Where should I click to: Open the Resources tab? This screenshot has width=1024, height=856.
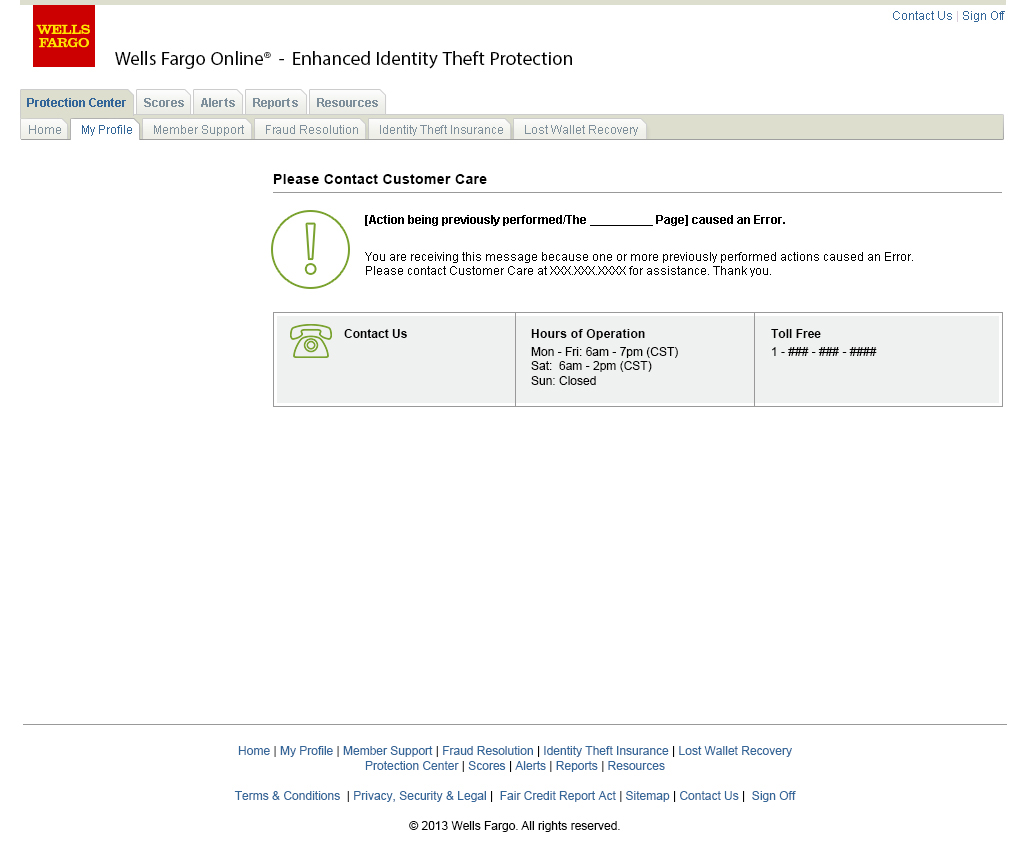point(347,103)
